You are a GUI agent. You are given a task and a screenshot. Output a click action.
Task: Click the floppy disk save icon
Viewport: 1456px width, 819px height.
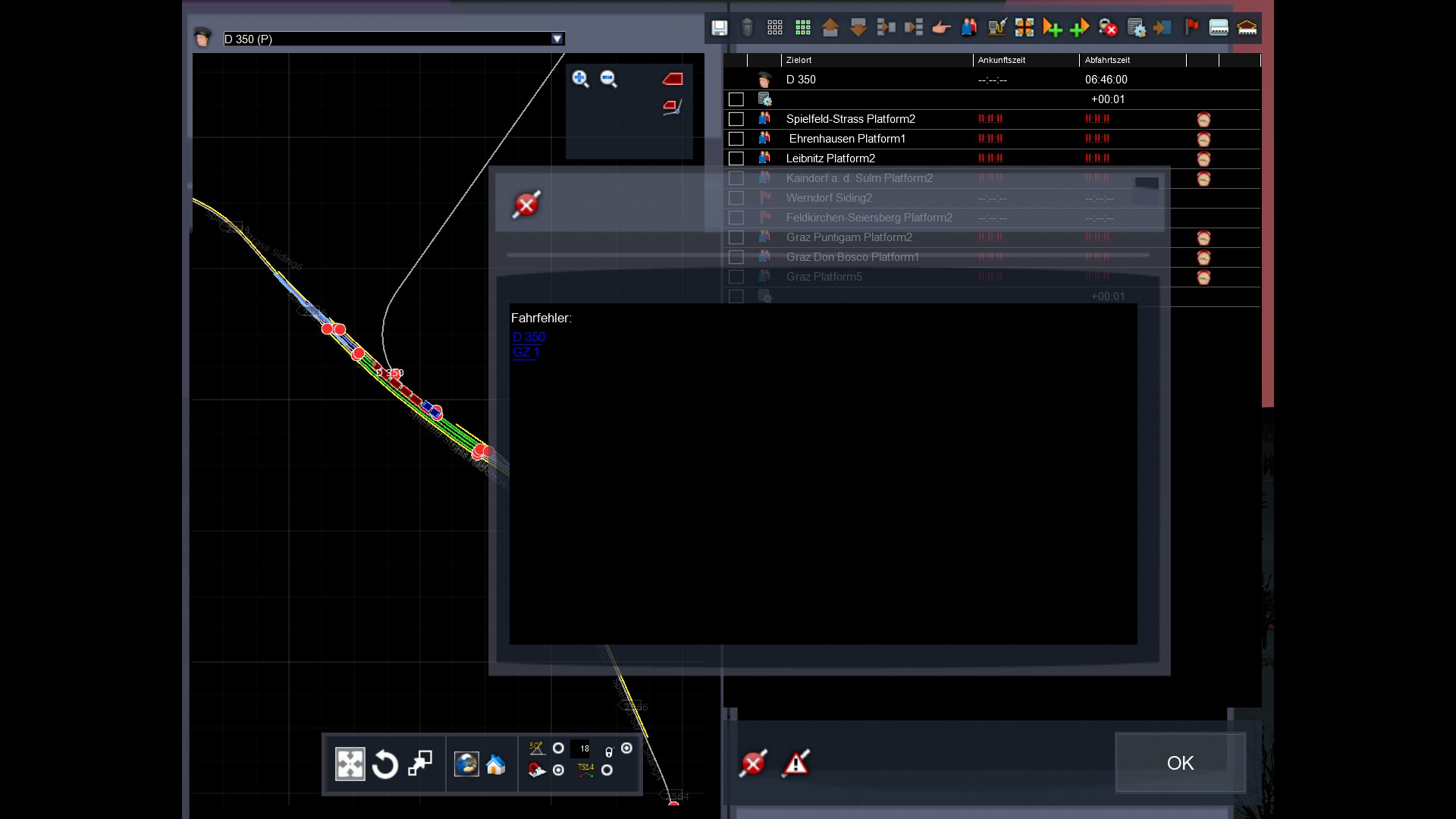719,28
